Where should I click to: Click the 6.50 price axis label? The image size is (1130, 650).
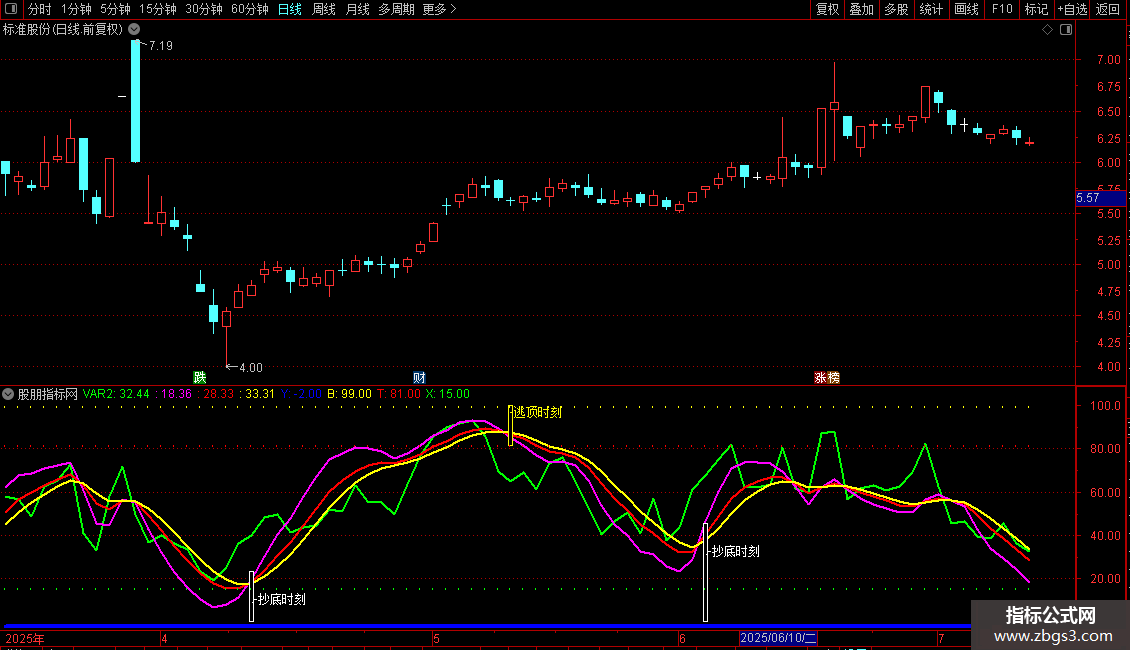click(x=1108, y=112)
